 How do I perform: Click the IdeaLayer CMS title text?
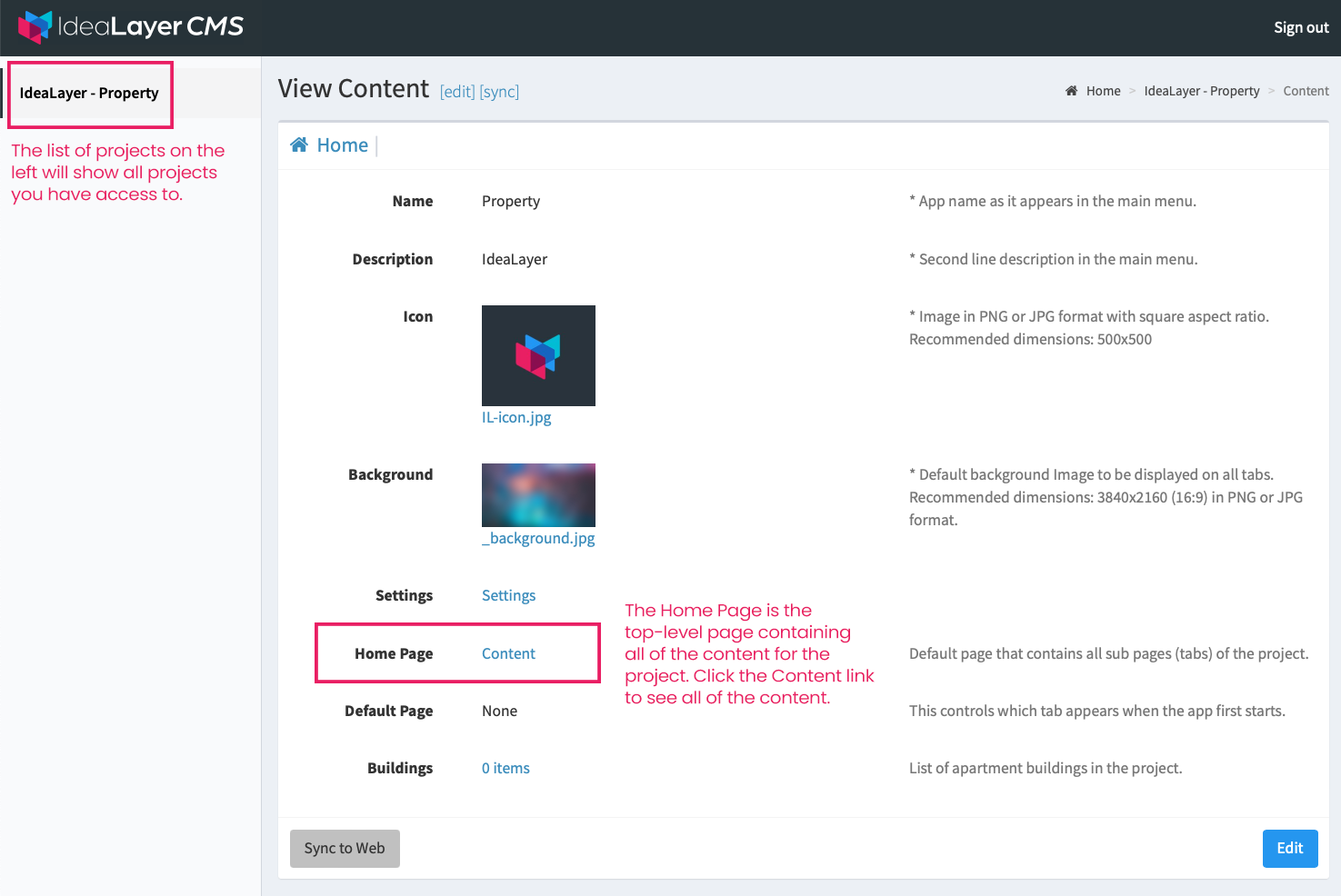click(151, 27)
